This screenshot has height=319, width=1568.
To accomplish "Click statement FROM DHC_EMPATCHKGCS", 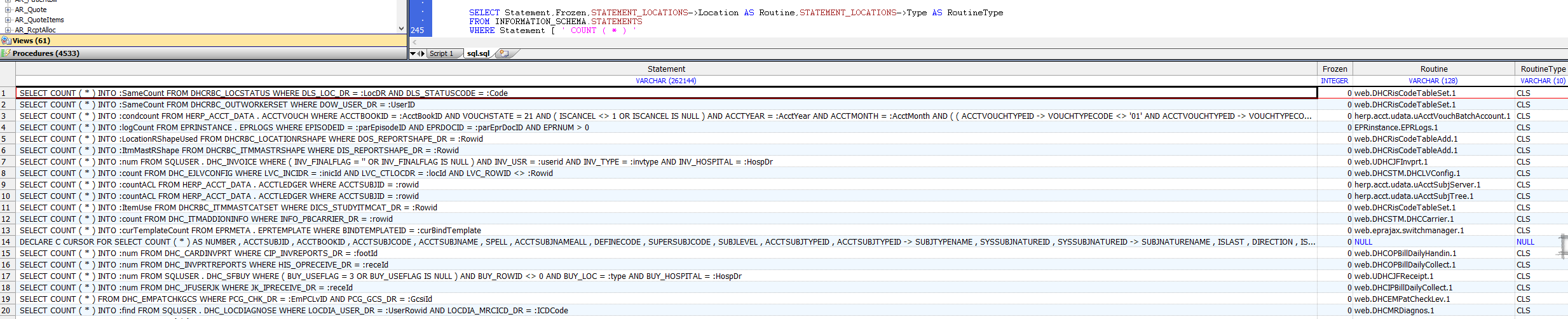I will [666, 299].
